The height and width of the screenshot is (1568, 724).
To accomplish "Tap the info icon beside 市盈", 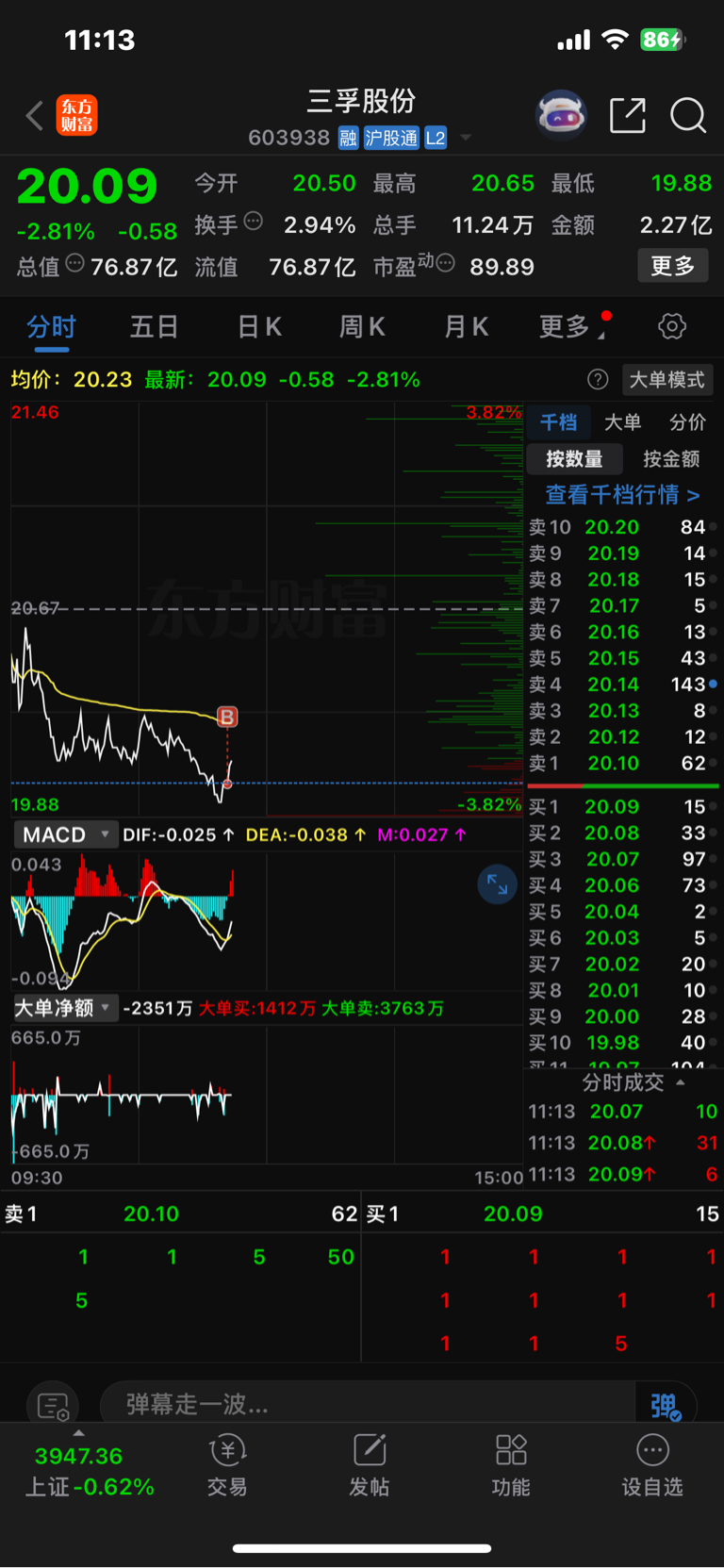I will 446,263.
